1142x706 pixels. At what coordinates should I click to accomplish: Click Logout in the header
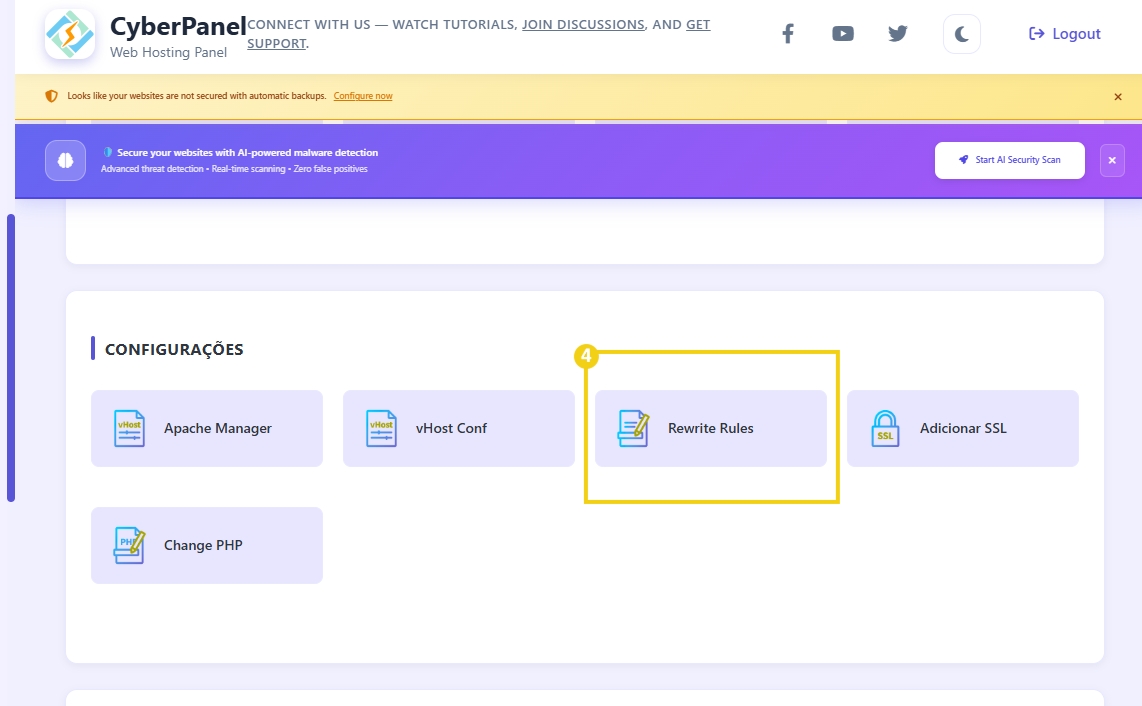click(x=1064, y=33)
